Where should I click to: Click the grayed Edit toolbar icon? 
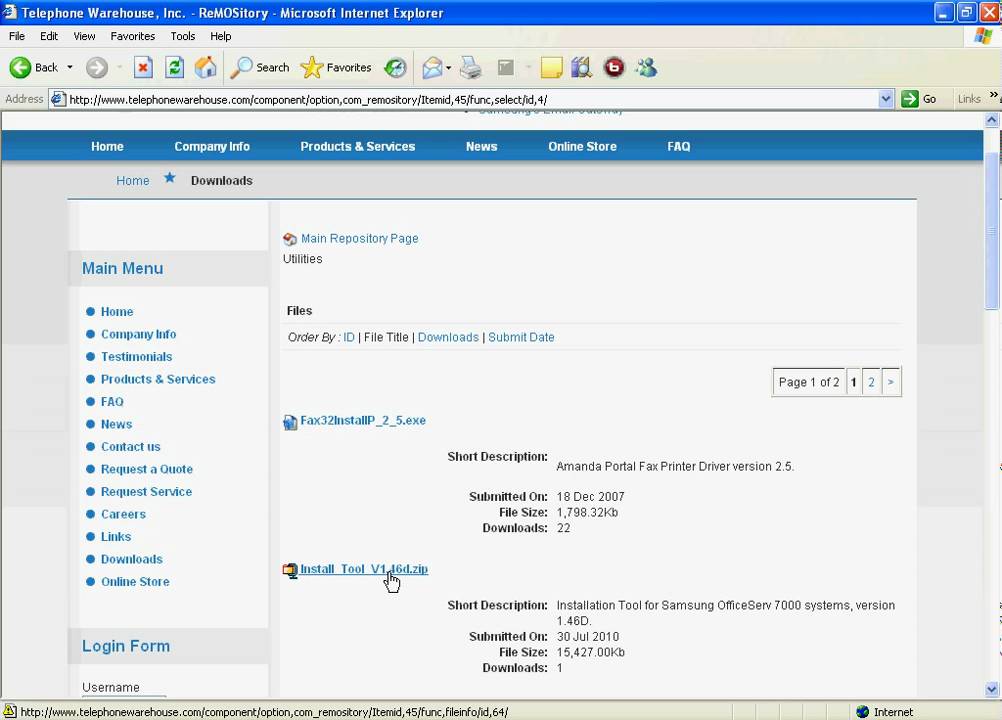(505, 67)
